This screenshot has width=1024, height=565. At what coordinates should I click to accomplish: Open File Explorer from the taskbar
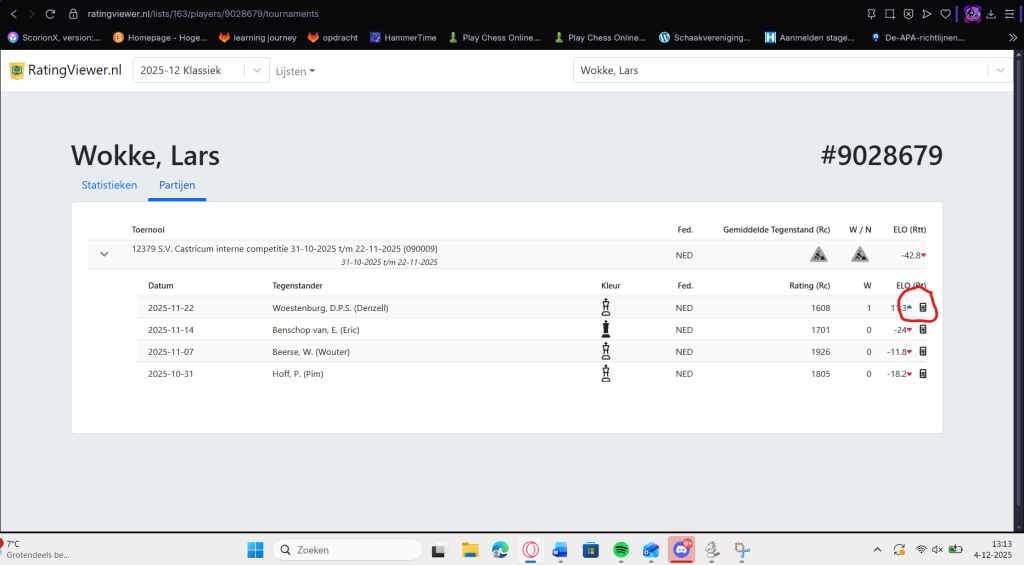(469, 550)
